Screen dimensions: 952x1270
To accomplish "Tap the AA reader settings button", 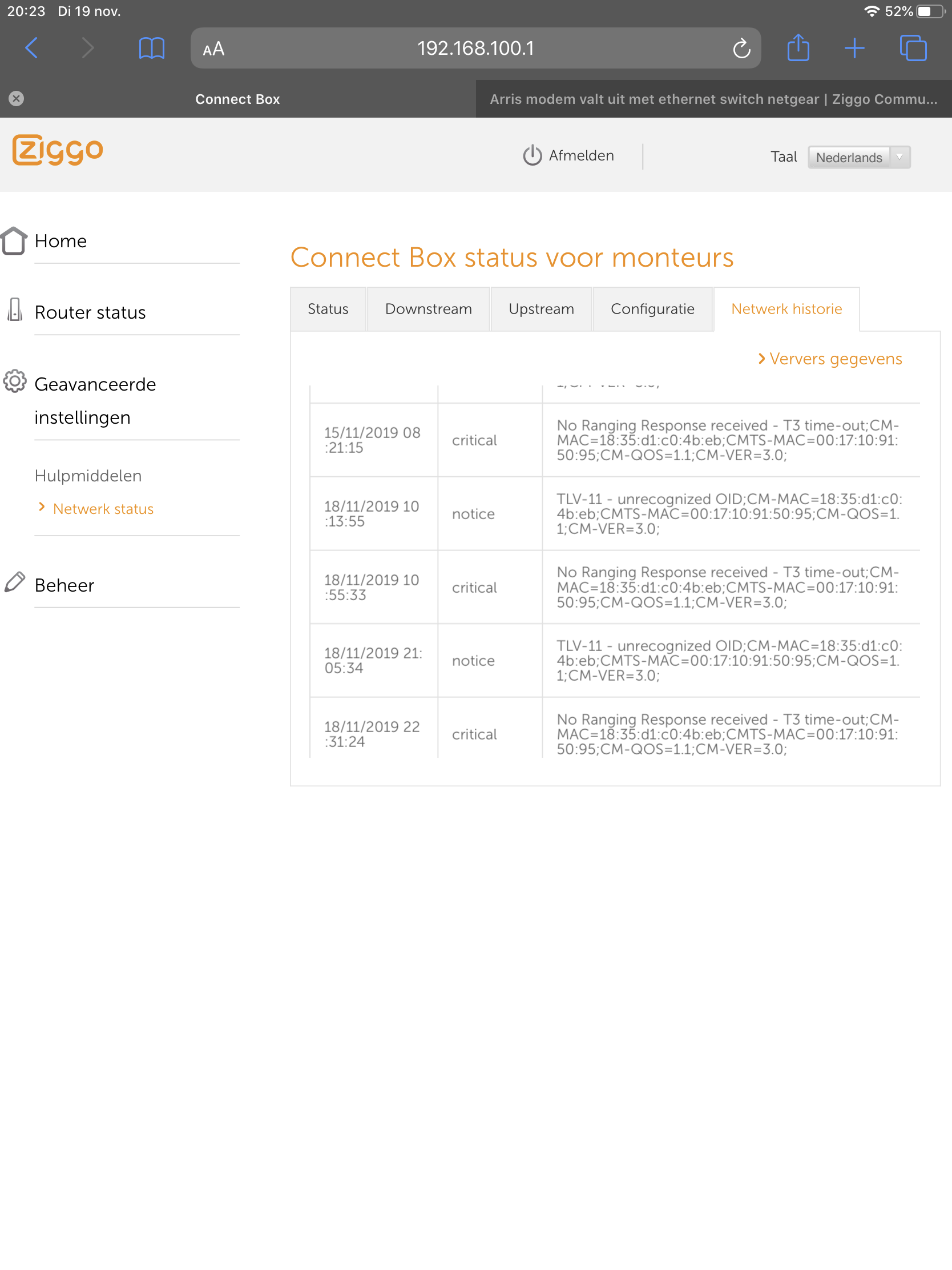I will coord(213,49).
